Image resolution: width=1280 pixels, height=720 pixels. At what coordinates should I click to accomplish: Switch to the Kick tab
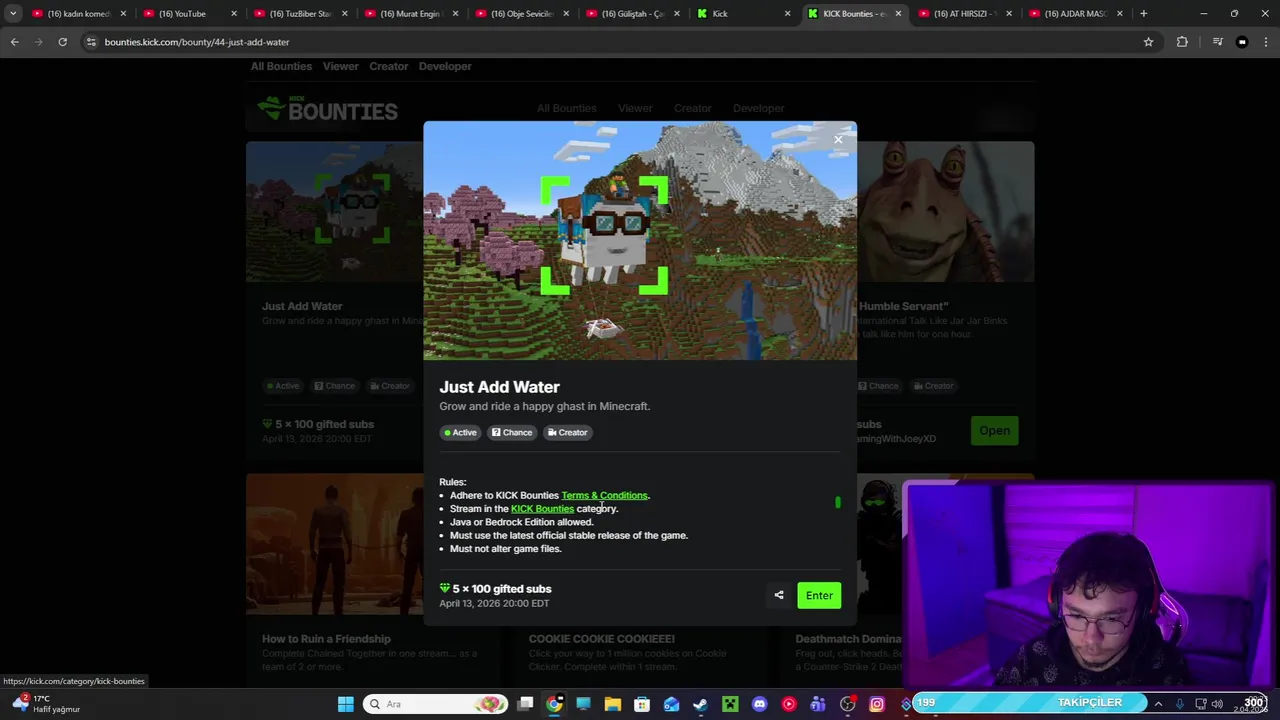(x=744, y=14)
